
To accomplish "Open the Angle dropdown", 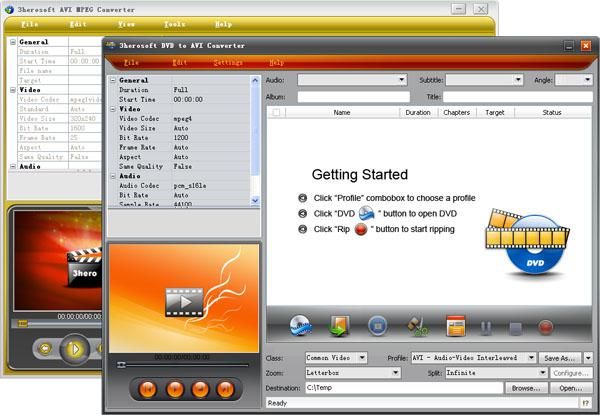I will [x=573, y=80].
